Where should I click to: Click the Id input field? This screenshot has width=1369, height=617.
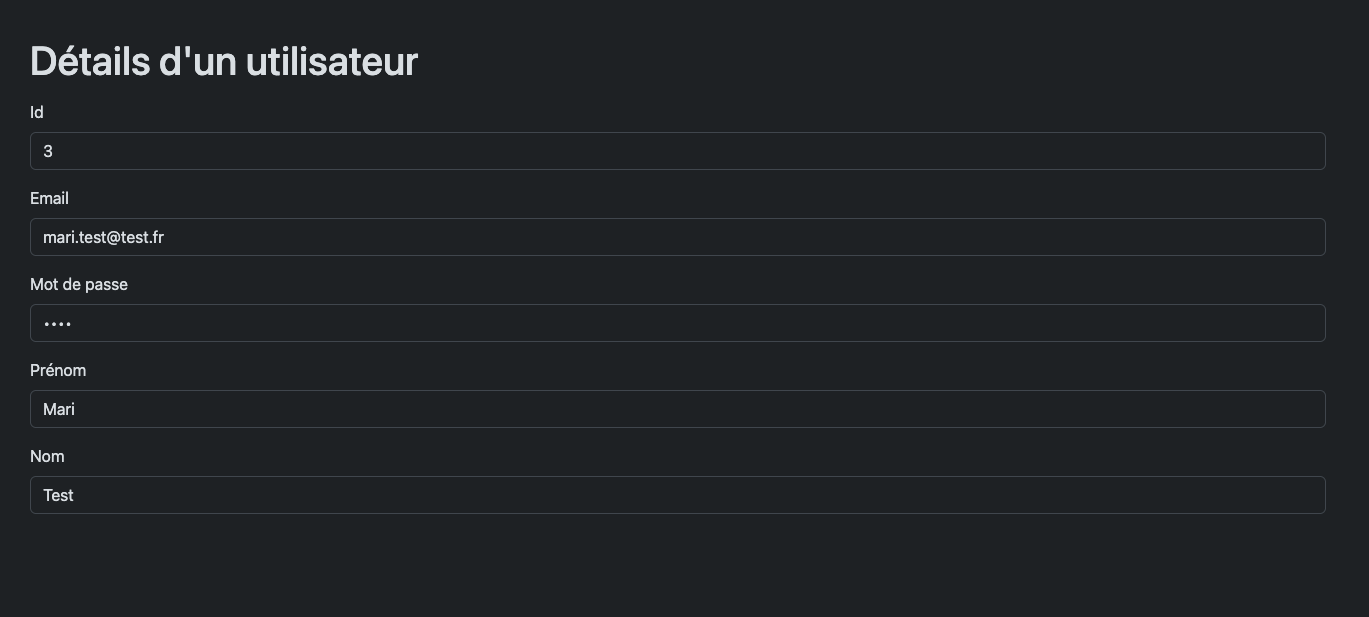pos(677,151)
